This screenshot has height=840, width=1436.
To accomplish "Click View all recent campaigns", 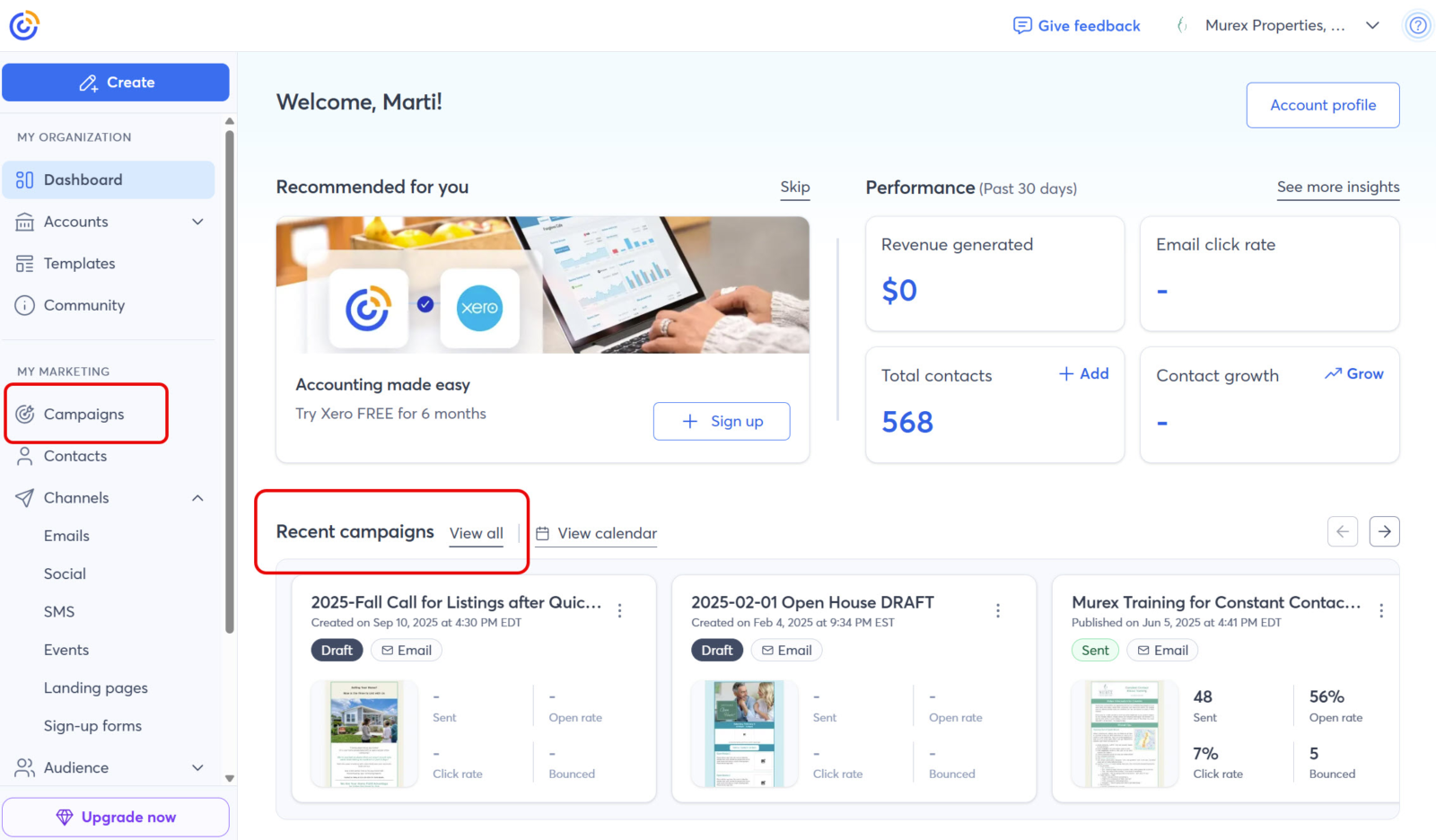I will [x=477, y=533].
